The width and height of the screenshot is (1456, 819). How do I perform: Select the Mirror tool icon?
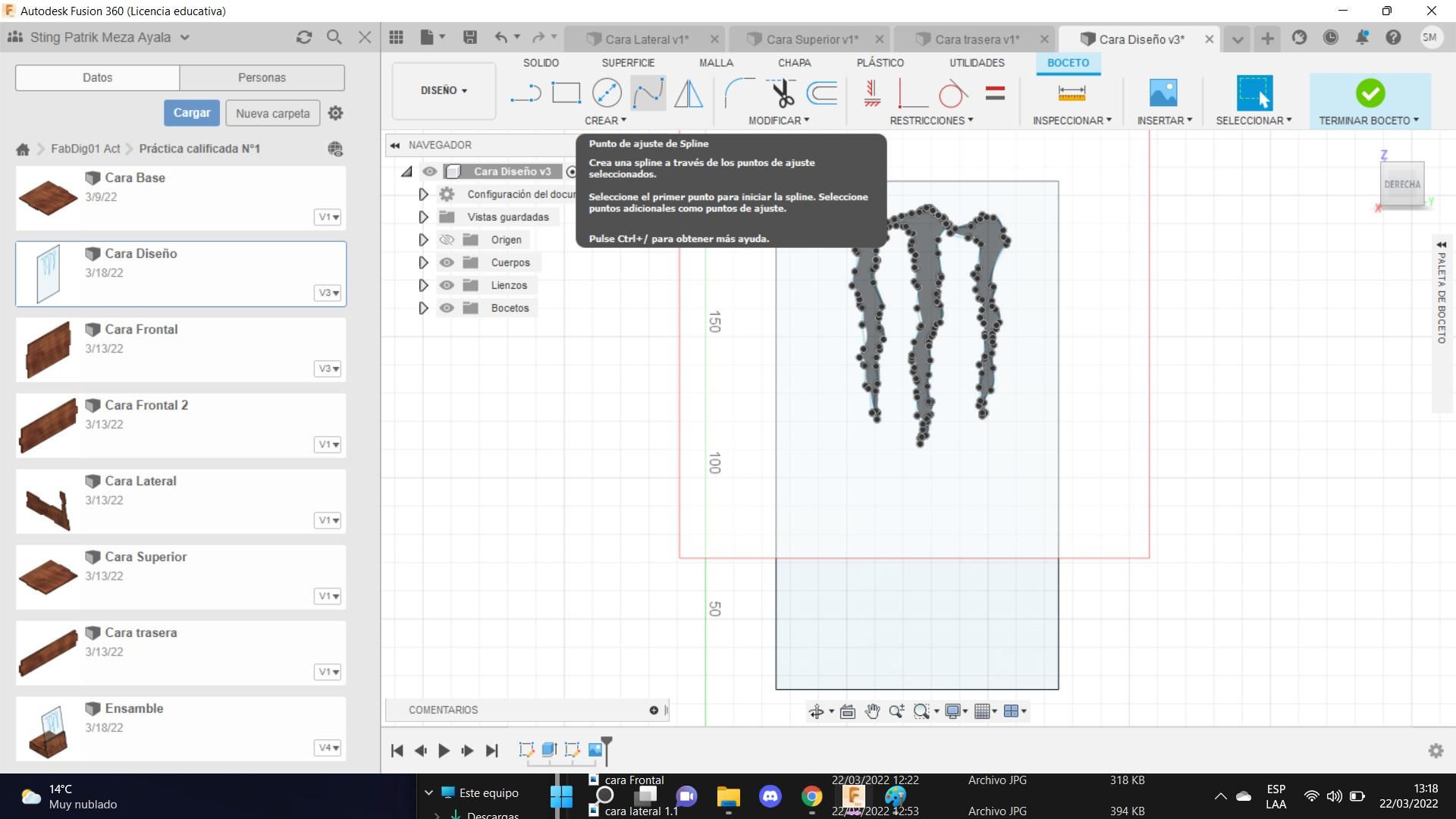click(x=689, y=93)
